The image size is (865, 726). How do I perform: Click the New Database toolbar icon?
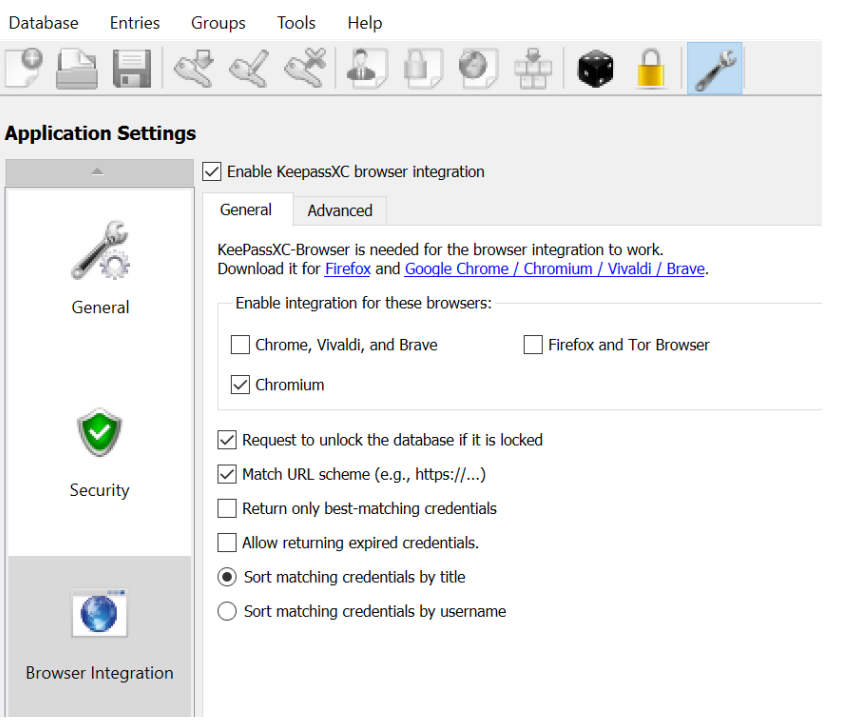click(x=24, y=68)
